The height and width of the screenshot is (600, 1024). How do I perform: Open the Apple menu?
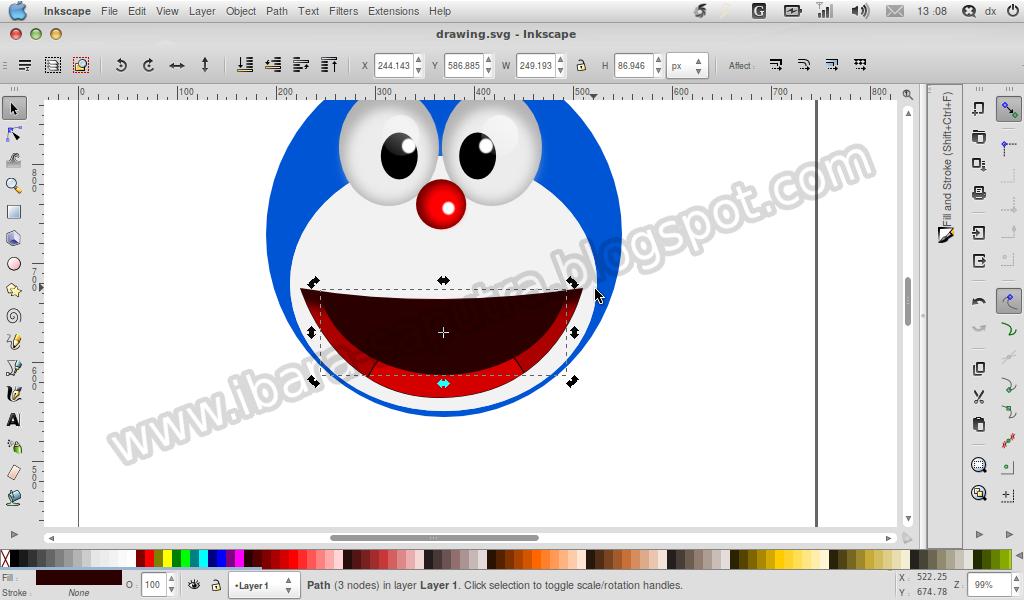click(x=18, y=11)
